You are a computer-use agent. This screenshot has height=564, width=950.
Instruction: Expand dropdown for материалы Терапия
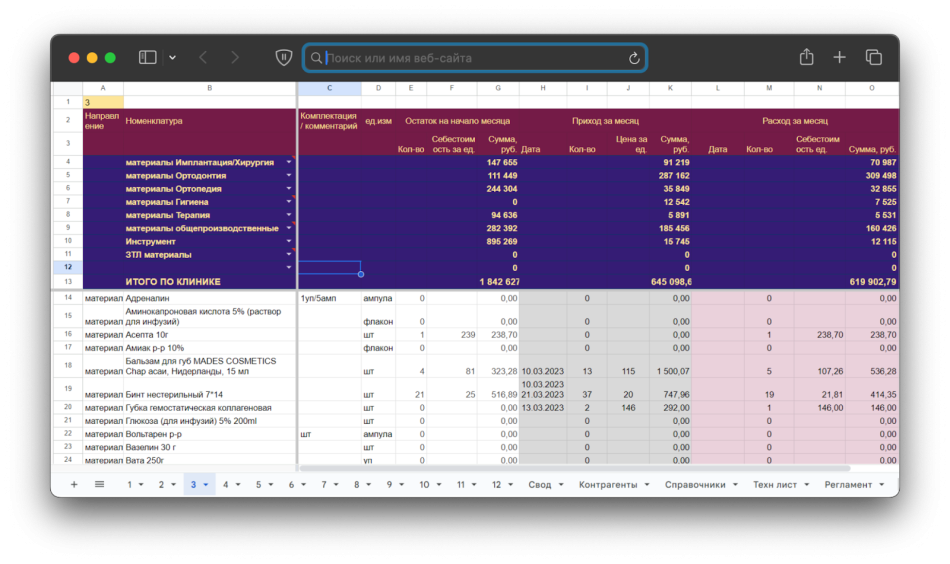(x=289, y=215)
